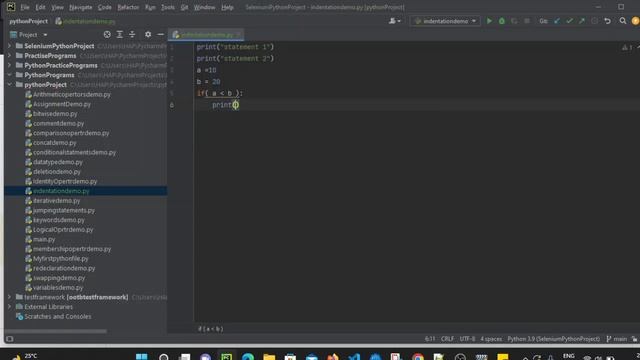Start debugging with the green bug icon
The height and width of the screenshot is (360, 640).
coord(502,21)
